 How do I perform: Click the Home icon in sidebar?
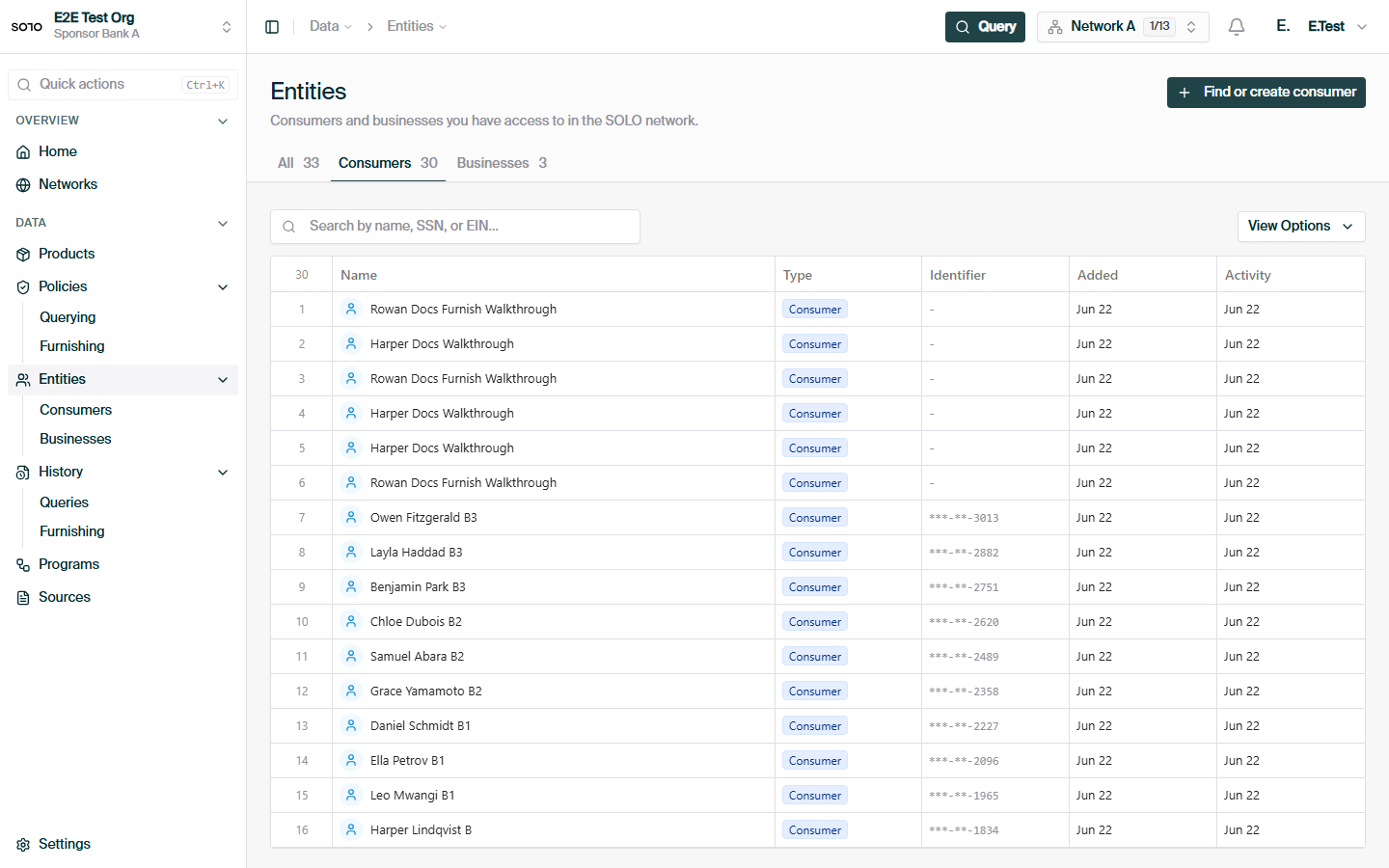pos(23,152)
